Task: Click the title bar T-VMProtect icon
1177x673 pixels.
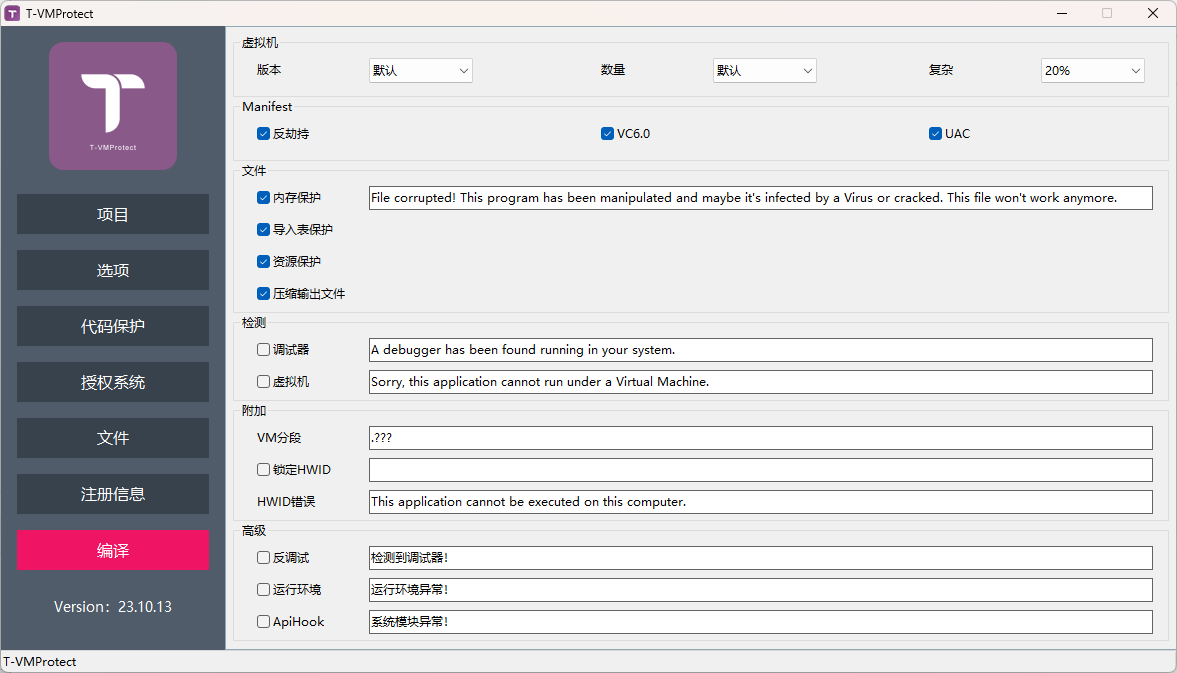Action: [x=13, y=14]
